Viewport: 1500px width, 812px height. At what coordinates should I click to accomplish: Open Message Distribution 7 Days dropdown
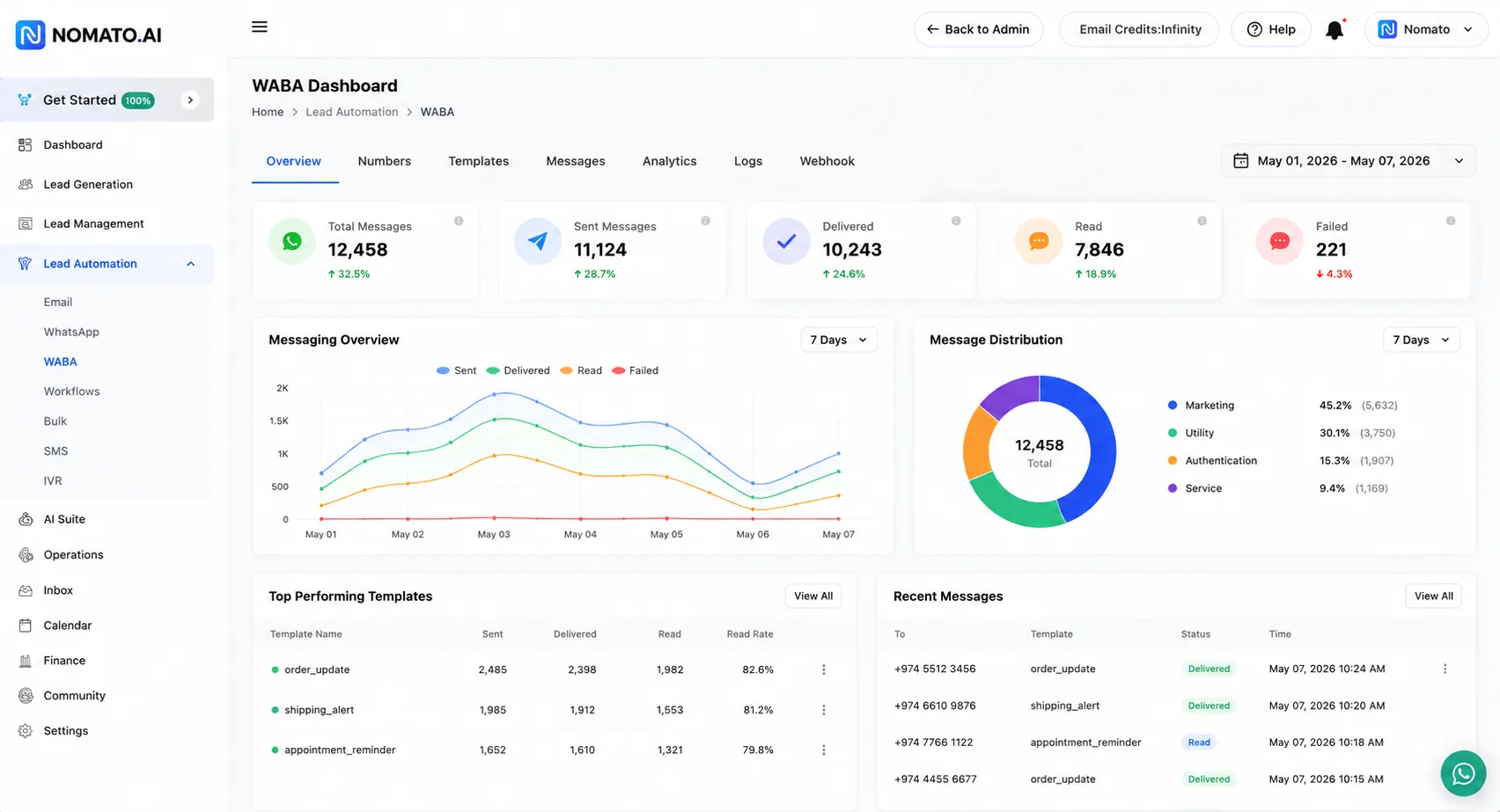click(1422, 340)
